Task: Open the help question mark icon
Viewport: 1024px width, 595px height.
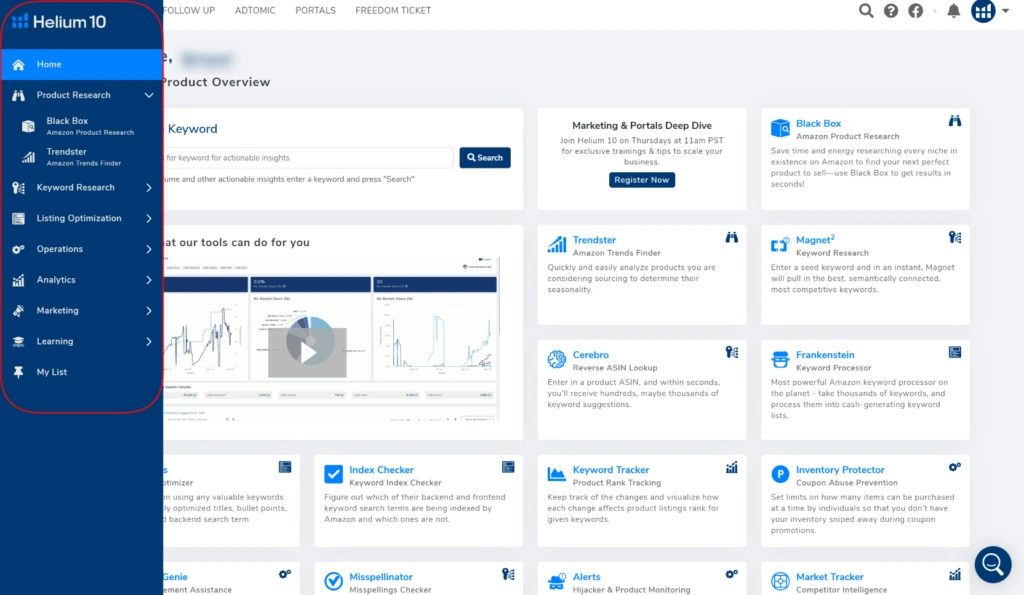Action: [x=891, y=10]
